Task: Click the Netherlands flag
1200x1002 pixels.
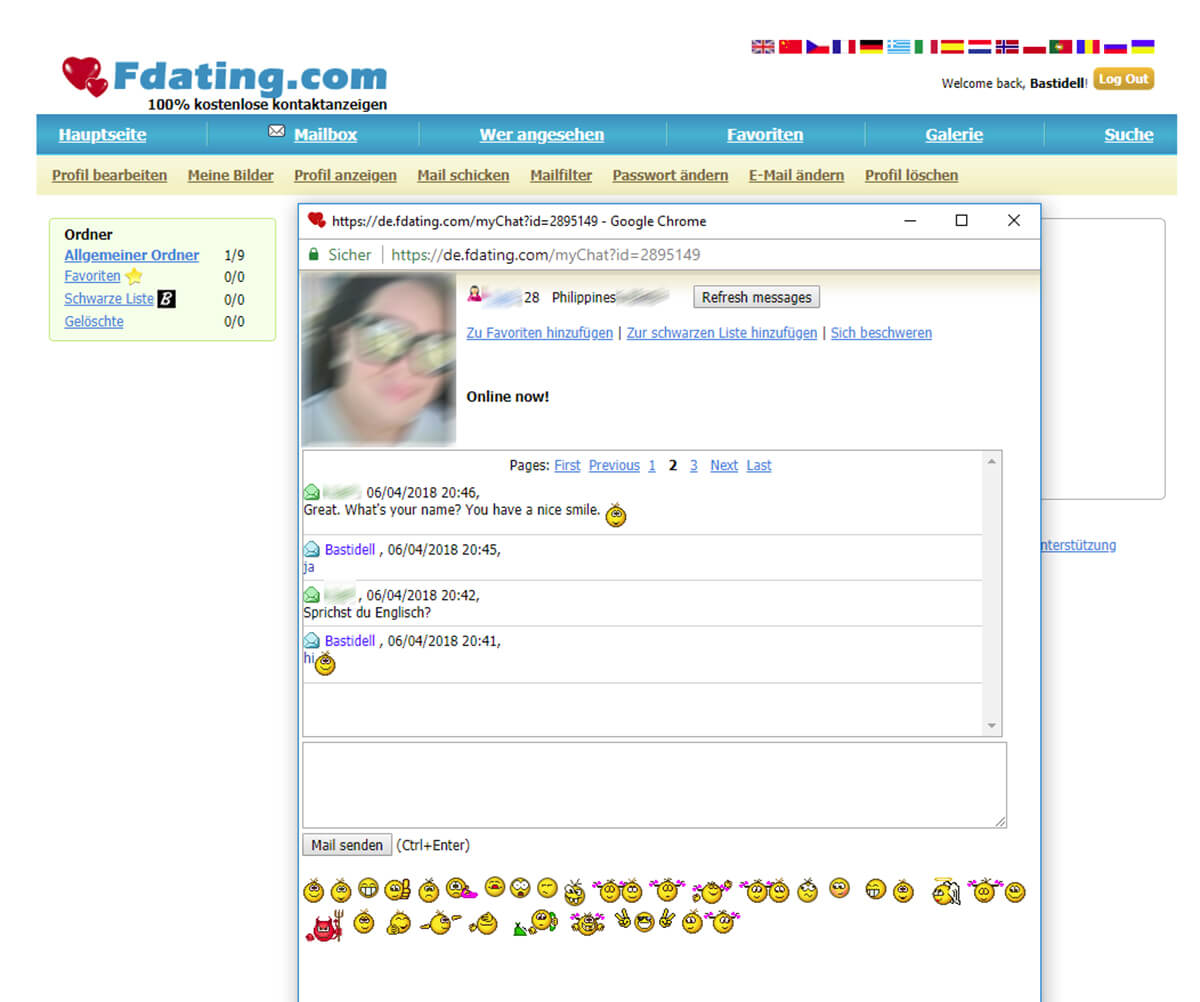Action: (980, 47)
